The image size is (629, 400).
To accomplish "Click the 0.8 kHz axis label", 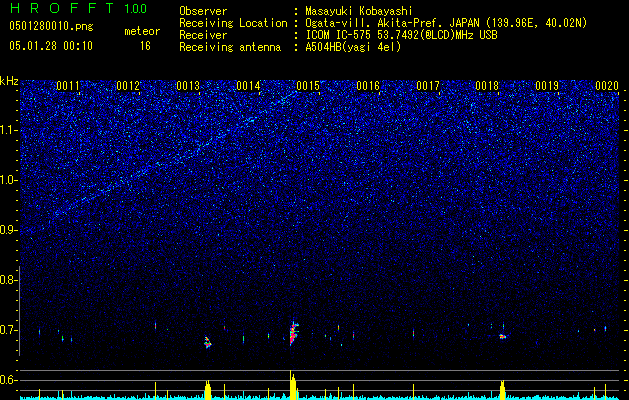I will click(8, 280).
